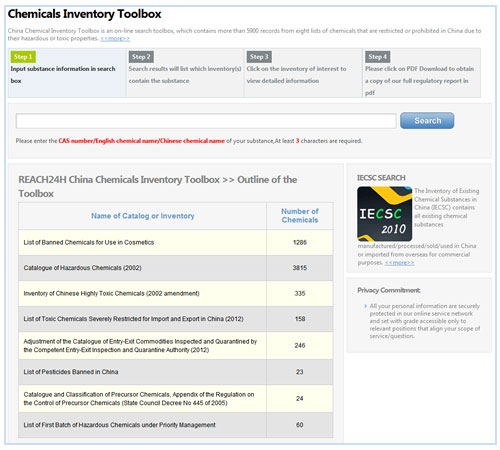Select List of Toxic Chemicals Severely Restricted row
Viewport: 500px width, 450px height.
click(x=176, y=319)
